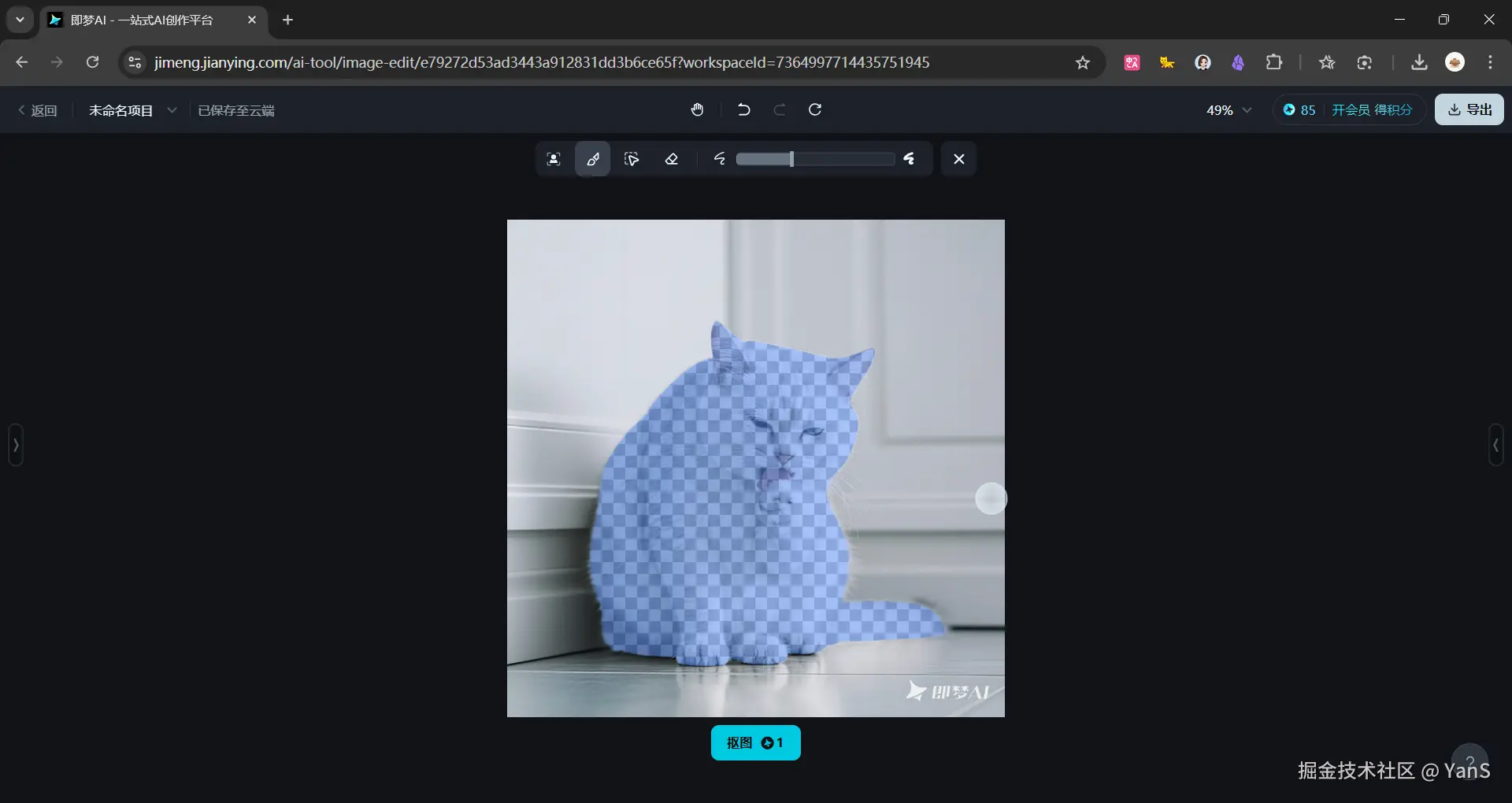Open the browser profile avatar
The width and height of the screenshot is (1512, 803).
(x=1455, y=62)
